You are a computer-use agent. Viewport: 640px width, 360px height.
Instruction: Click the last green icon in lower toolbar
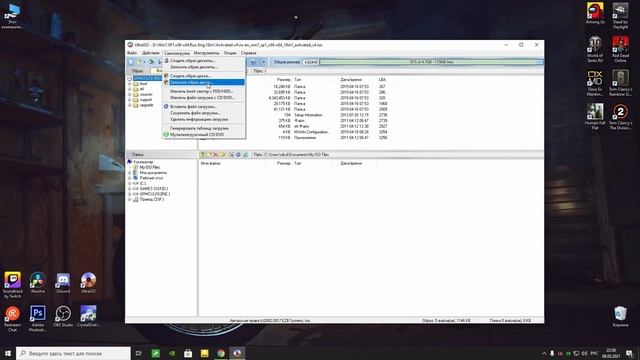[x=246, y=155]
